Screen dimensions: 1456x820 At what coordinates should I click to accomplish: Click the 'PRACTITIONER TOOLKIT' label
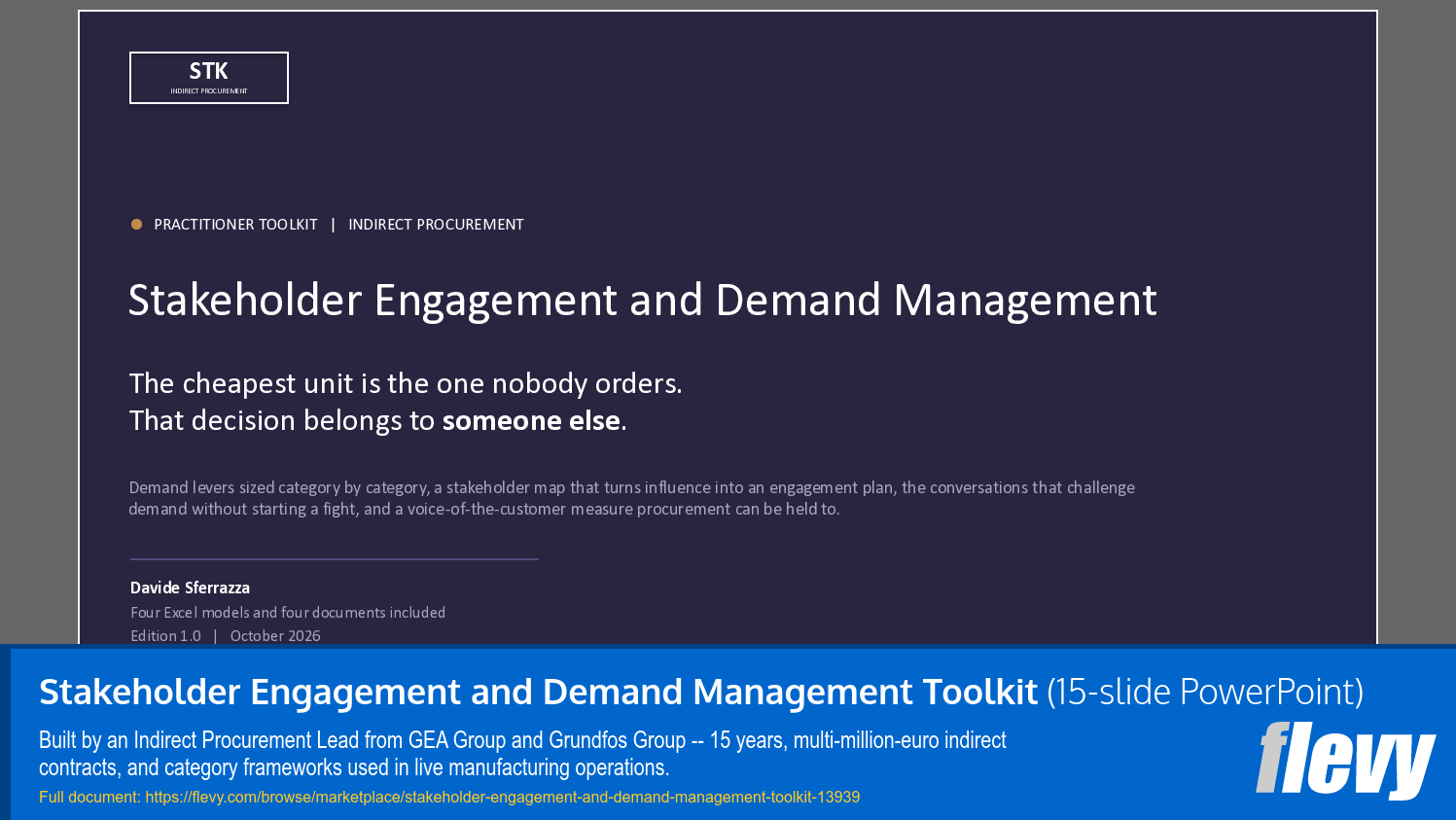(x=235, y=225)
